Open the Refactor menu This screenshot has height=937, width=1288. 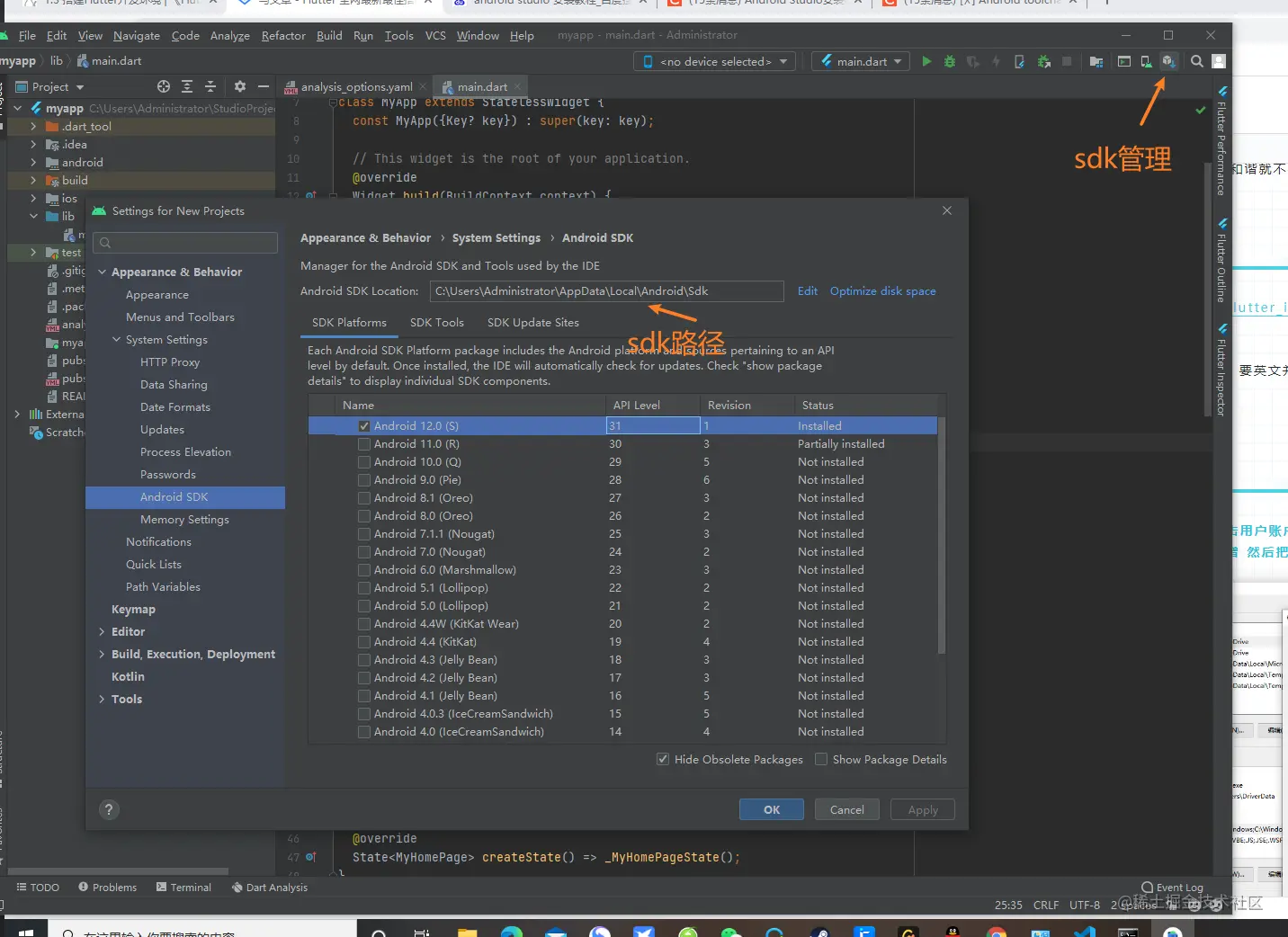283,36
